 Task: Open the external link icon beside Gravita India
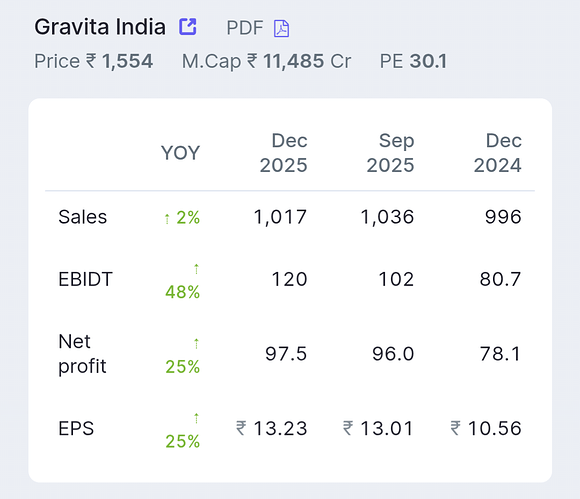pyautogui.click(x=188, y=27)
